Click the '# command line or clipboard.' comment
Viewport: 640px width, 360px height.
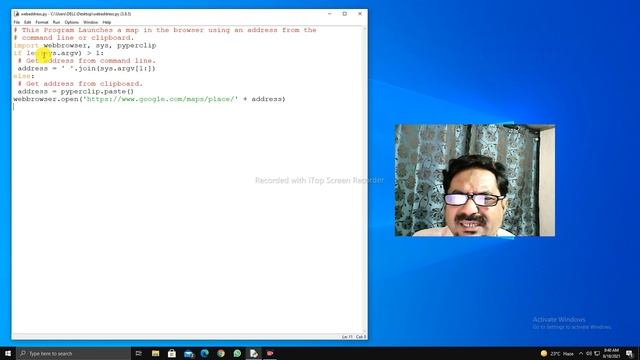(73, 38)
